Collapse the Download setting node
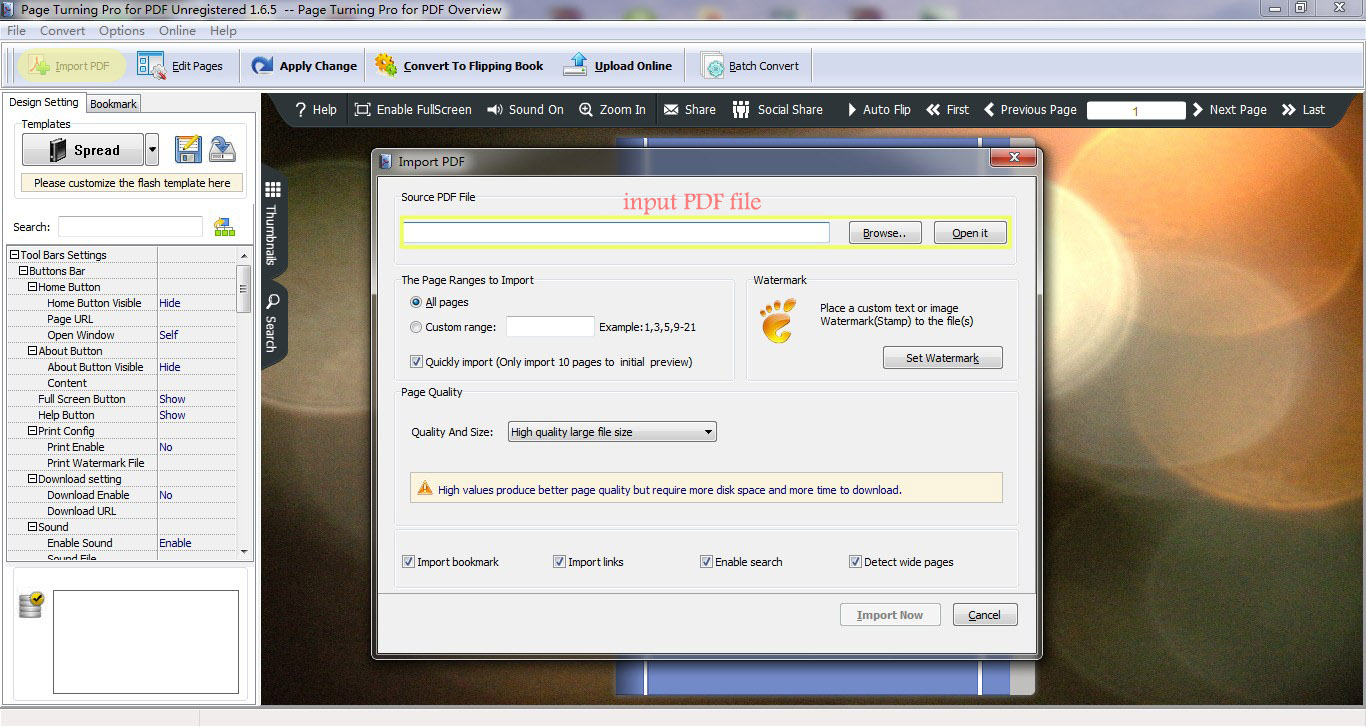The width and height of the screenshot is (1366, 727). [x=32, y=479]
